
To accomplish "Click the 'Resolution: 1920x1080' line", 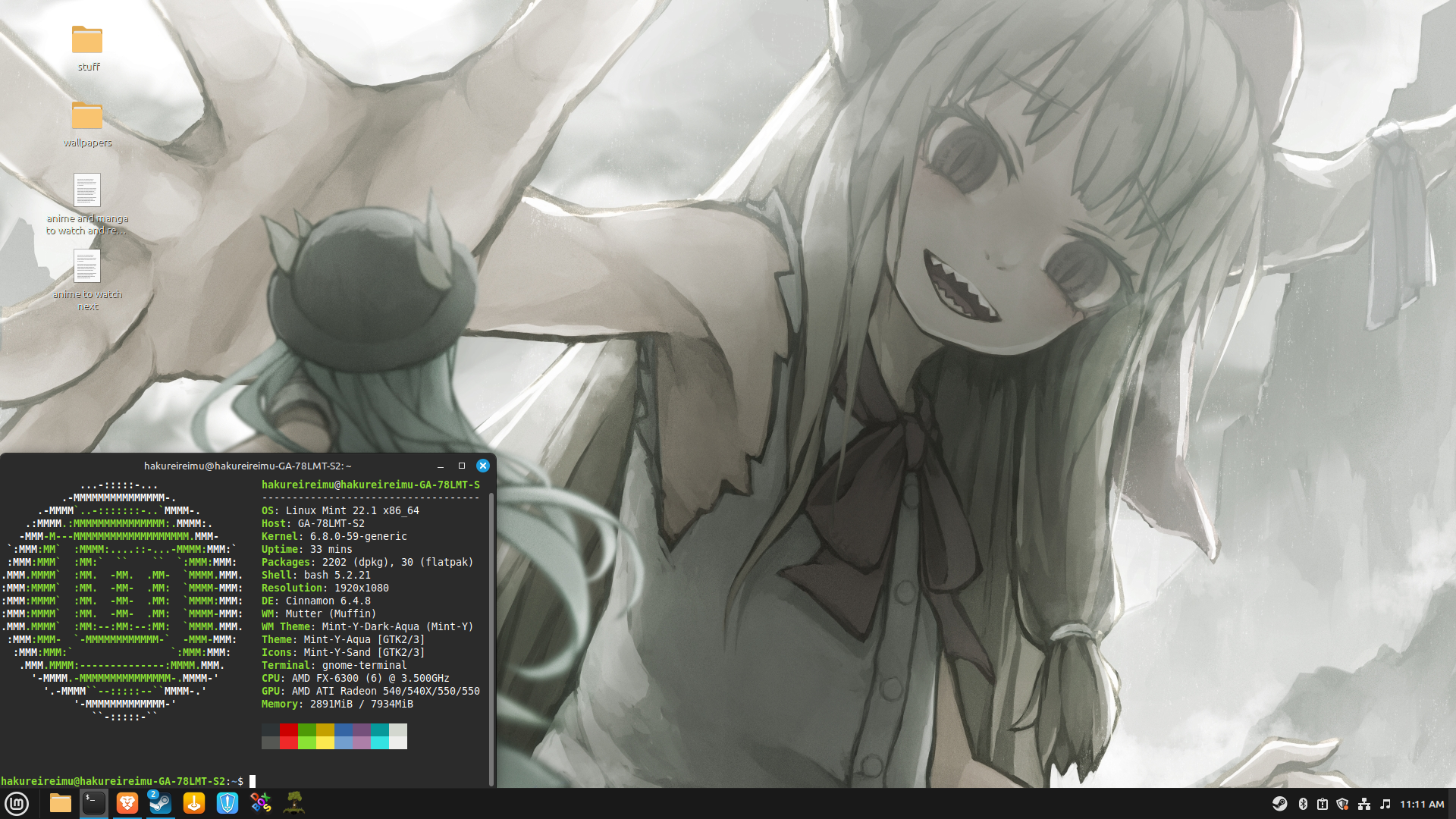I will pos(325,588).
